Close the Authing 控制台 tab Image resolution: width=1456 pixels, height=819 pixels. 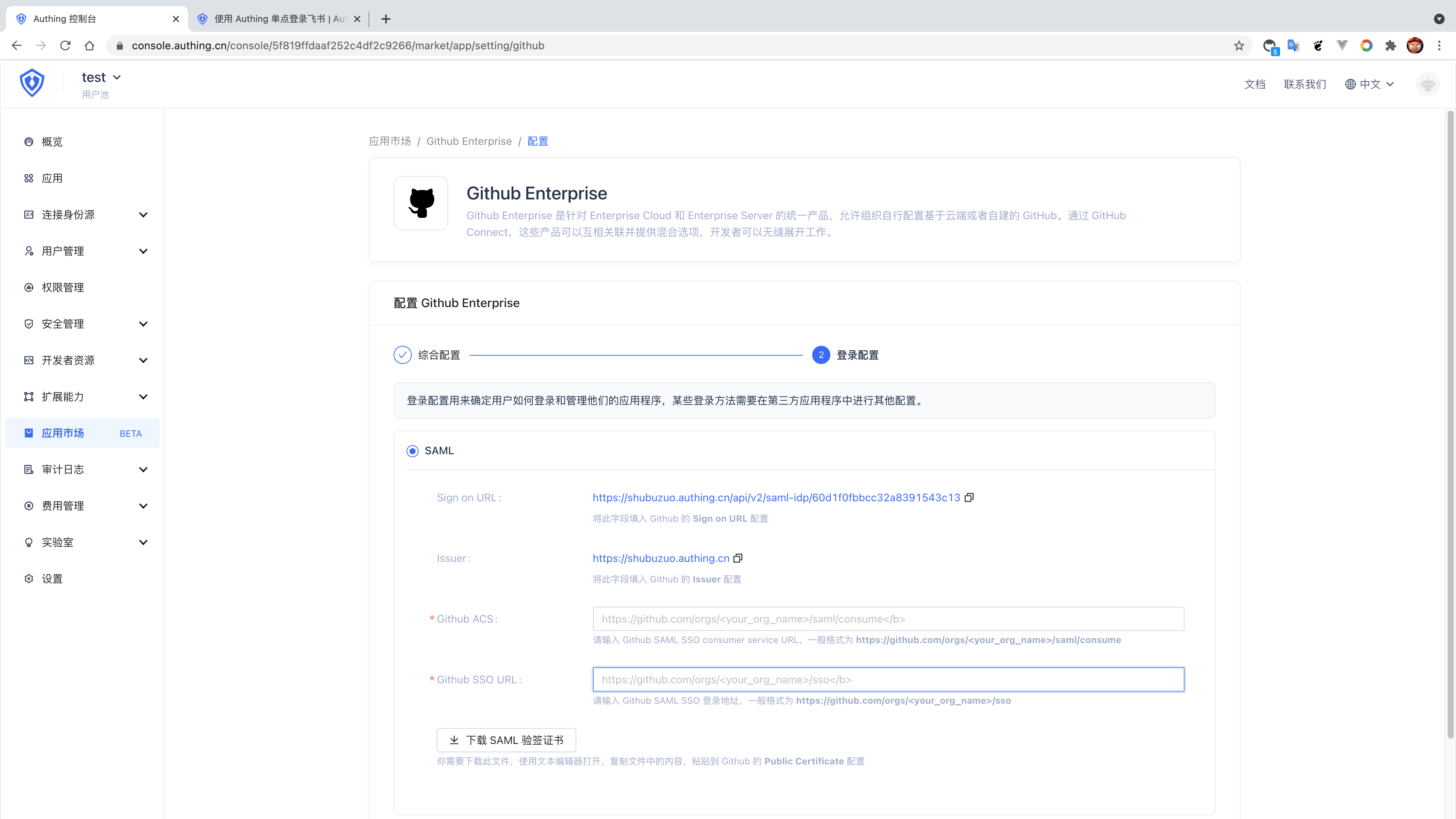(x=176, y=19)
